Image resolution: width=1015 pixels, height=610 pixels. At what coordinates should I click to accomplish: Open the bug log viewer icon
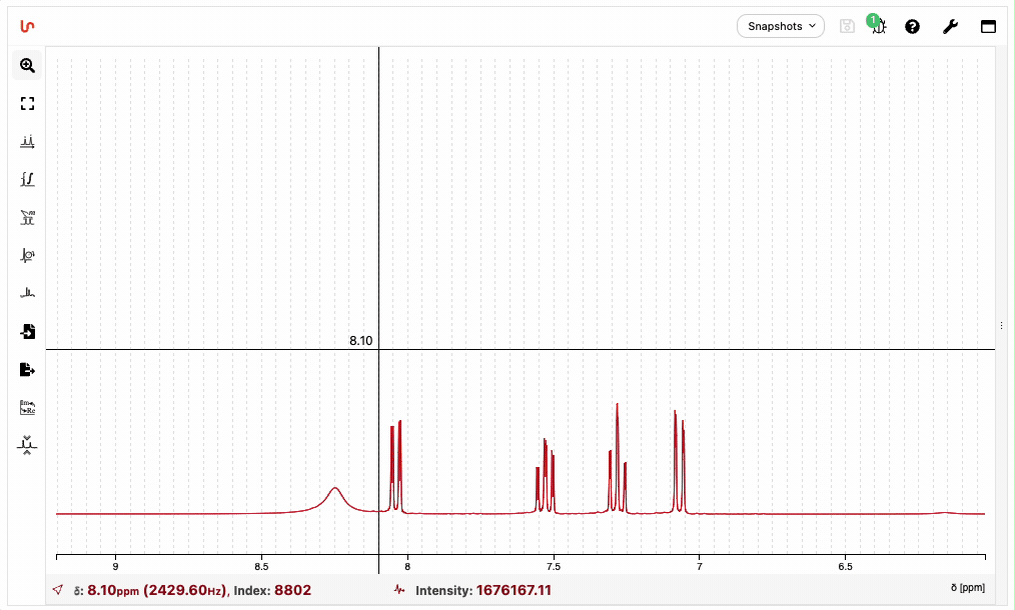pyautogui.click(x=878, y=26)
